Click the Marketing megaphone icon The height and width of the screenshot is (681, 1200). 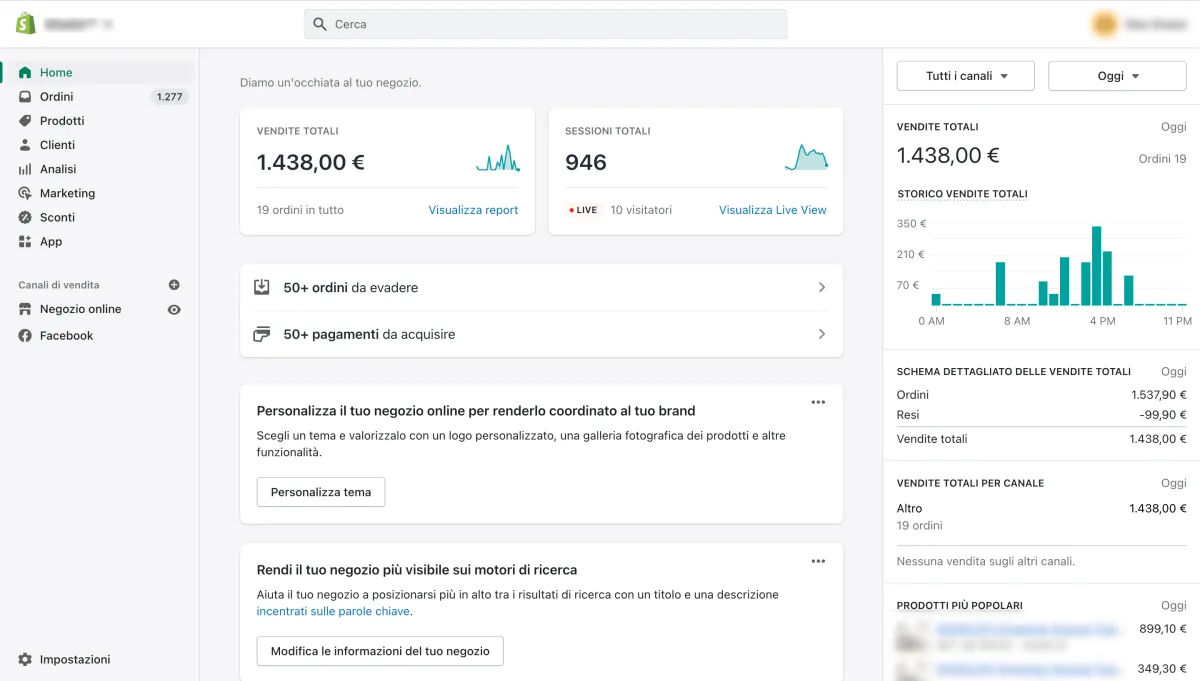(25, 193)
